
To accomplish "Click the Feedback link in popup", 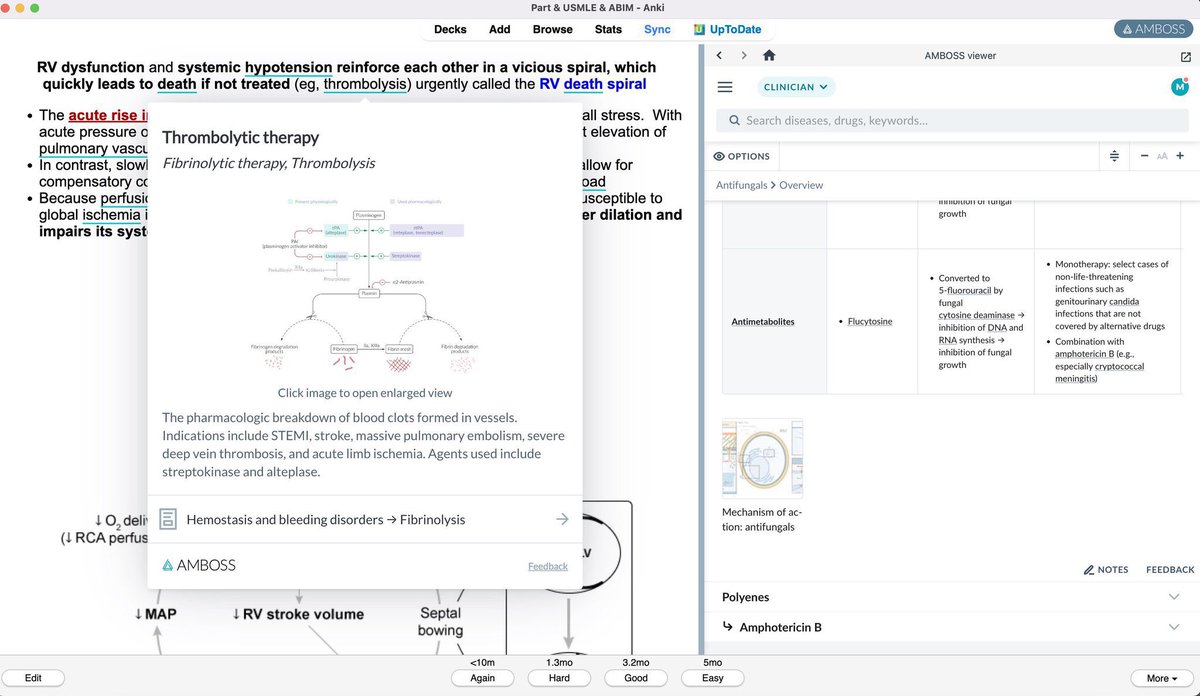I will 548,566.
